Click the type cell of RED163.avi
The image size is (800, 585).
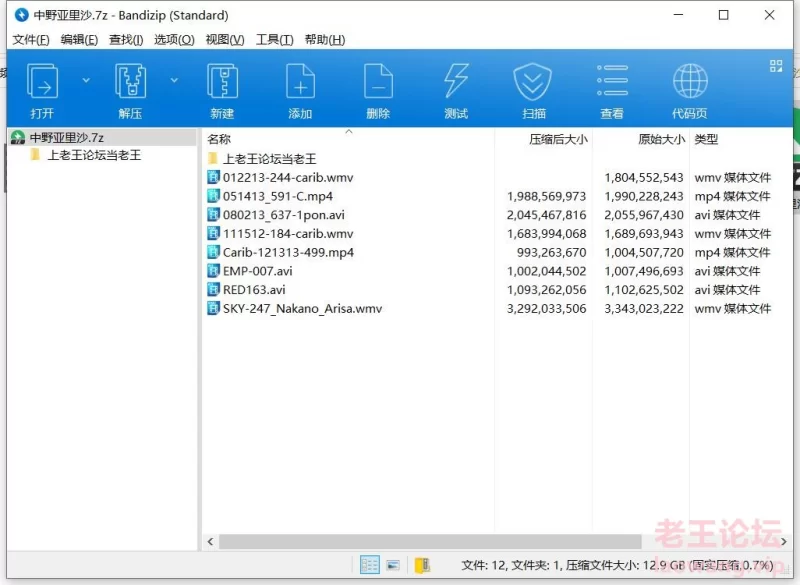click(727, 290)
